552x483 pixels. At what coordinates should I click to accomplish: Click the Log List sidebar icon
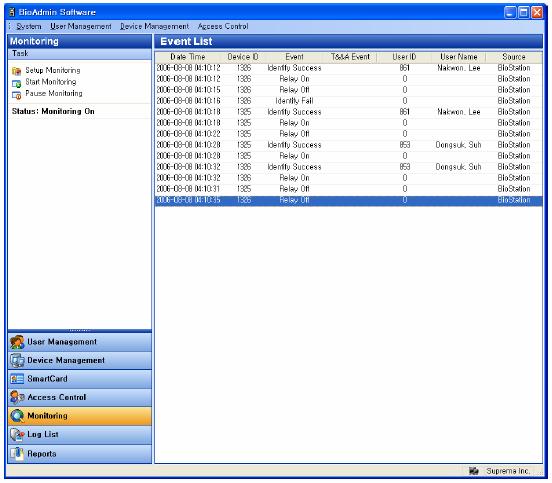[x=17, y=435]
